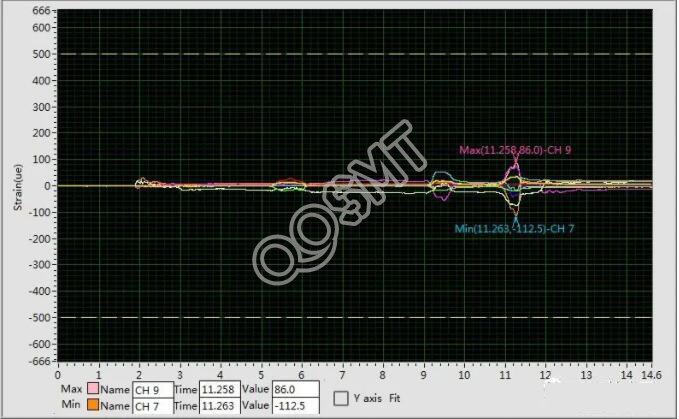This screenshot has height=419, width=679.
Task: Select the pink Max color swatch
Action: pyautogui.click(x=93, y=388)
